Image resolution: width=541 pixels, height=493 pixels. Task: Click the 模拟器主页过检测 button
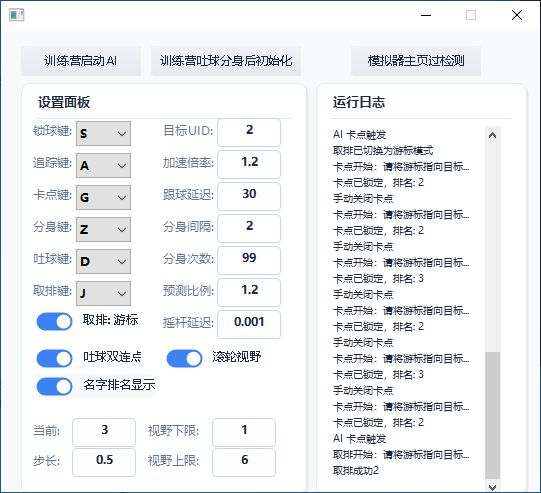coord(416,61)
